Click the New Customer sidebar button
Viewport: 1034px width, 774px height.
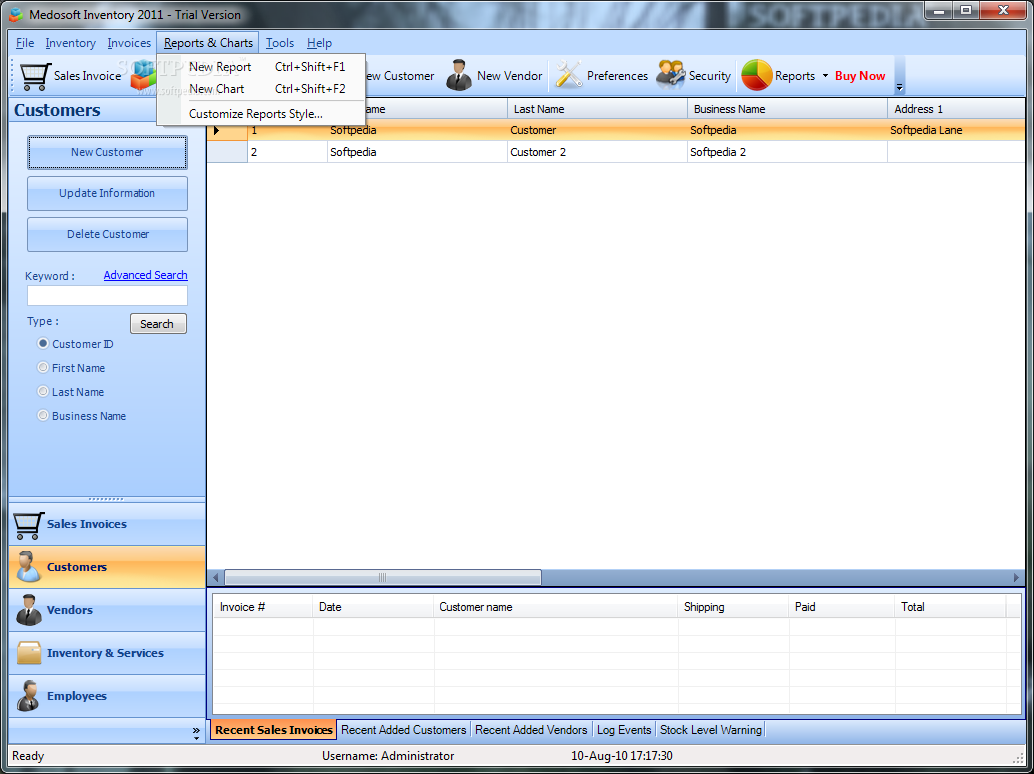pos(107,152)
